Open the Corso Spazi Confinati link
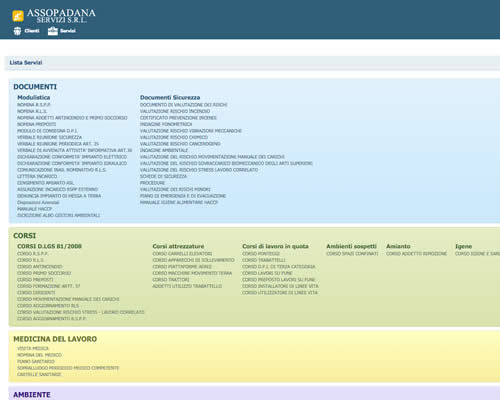This screenshot has height=400, width=500. [352, 254]
